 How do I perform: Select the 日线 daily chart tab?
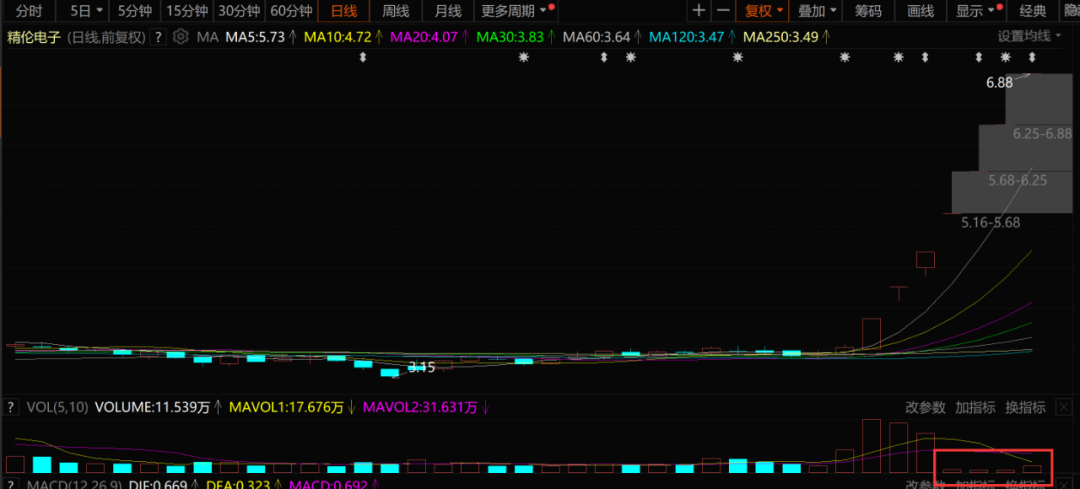(343, 10)
